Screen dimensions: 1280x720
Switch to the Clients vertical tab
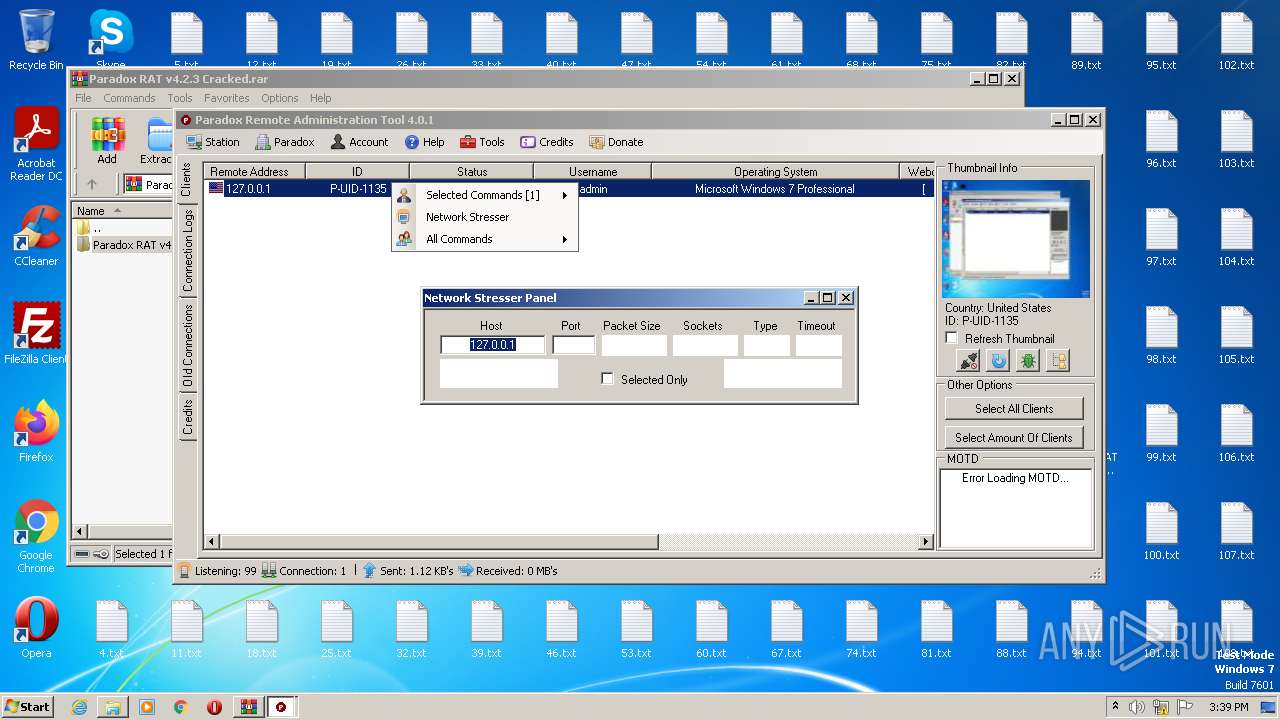pos(187,180)
